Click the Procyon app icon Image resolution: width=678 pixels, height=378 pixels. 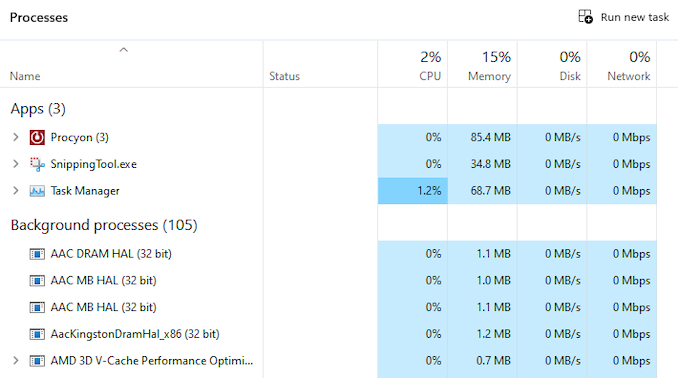point(37,138)
